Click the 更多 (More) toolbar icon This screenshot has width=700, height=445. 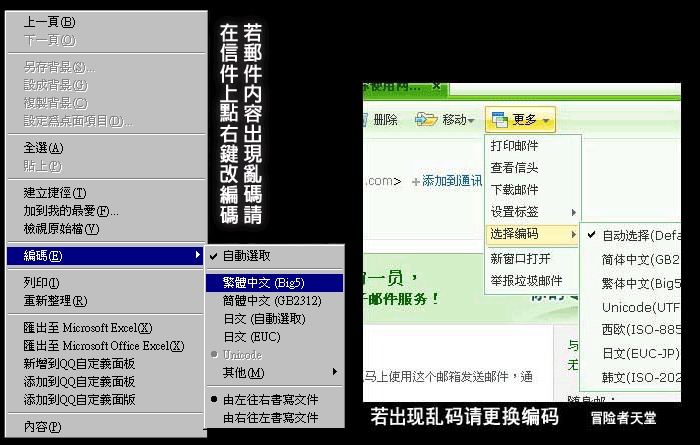[x=500, y=121]
